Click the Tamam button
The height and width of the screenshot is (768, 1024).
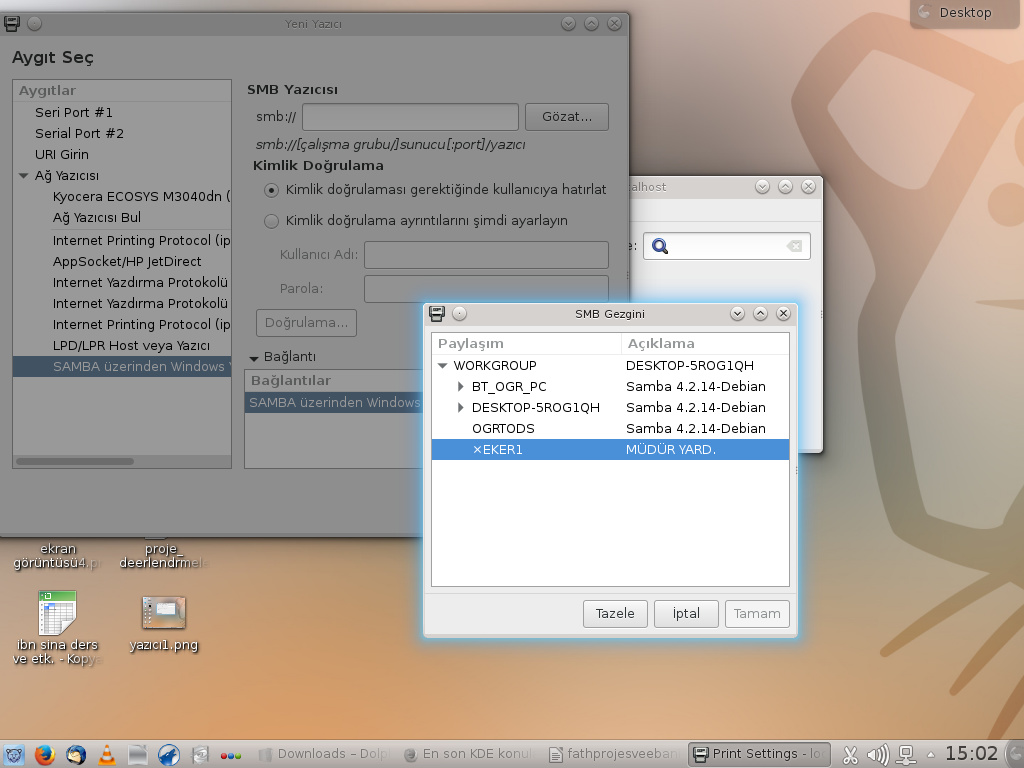tap(757, 614)
